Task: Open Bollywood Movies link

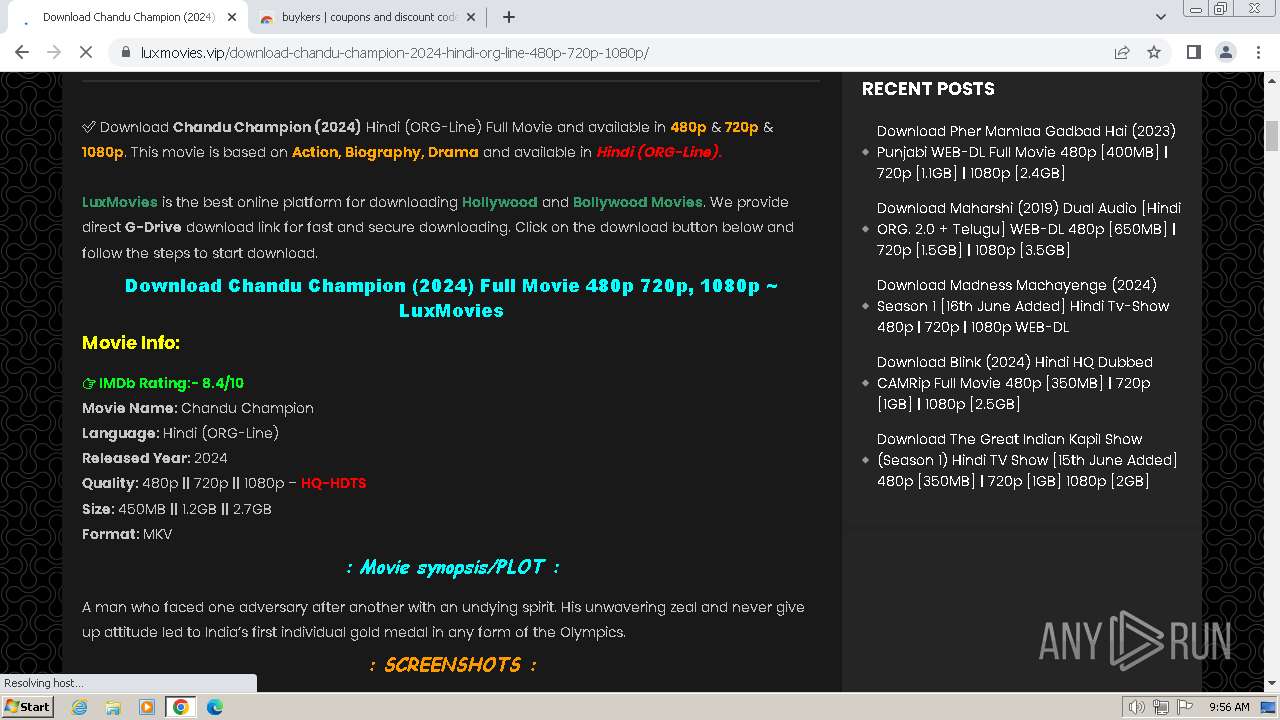Action: point(638,202)
